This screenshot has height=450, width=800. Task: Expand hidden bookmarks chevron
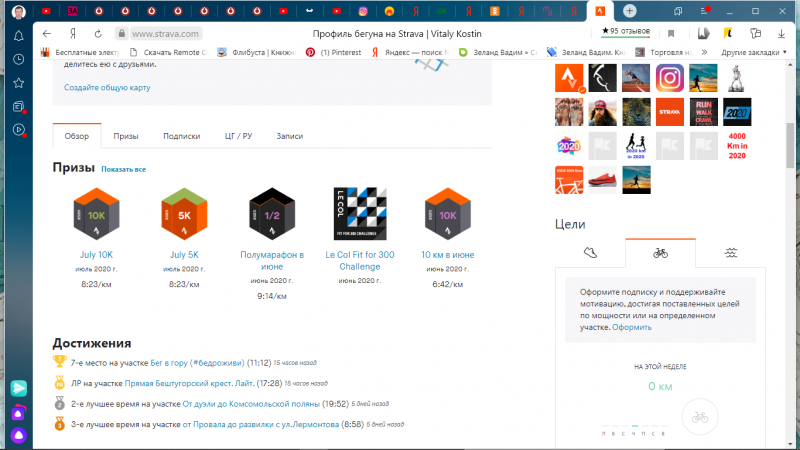tap(704, 52)
